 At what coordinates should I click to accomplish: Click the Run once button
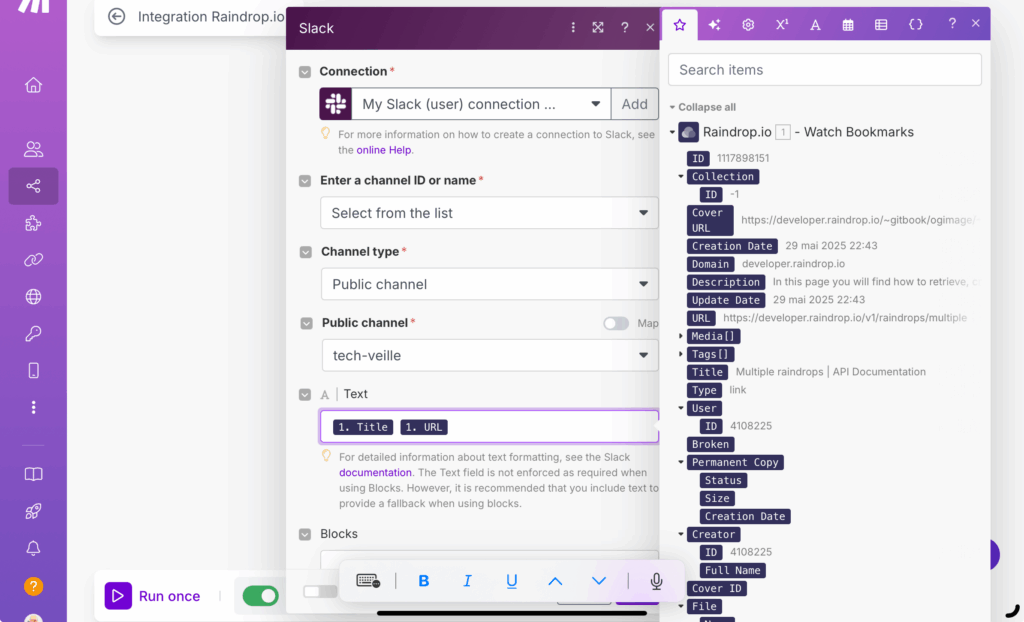point(153,596)
